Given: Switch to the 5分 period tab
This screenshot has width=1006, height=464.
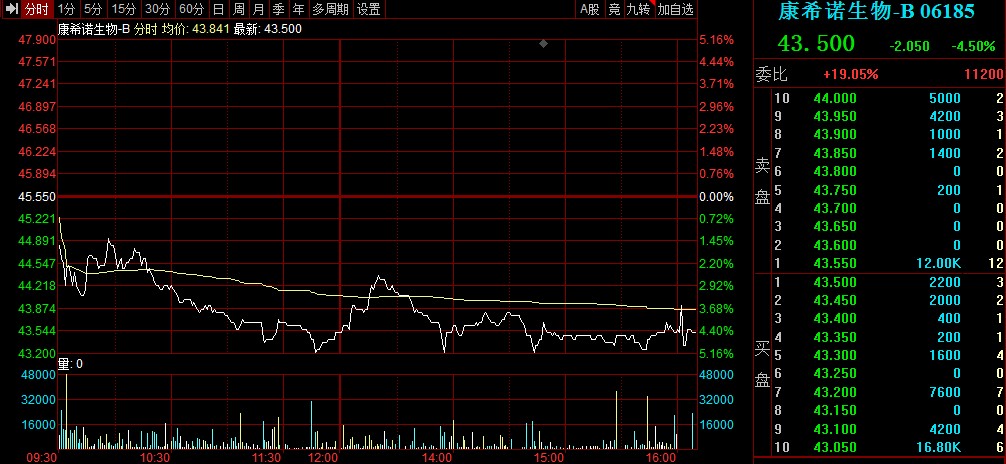Looking at the screenshot, I should 92,9.
